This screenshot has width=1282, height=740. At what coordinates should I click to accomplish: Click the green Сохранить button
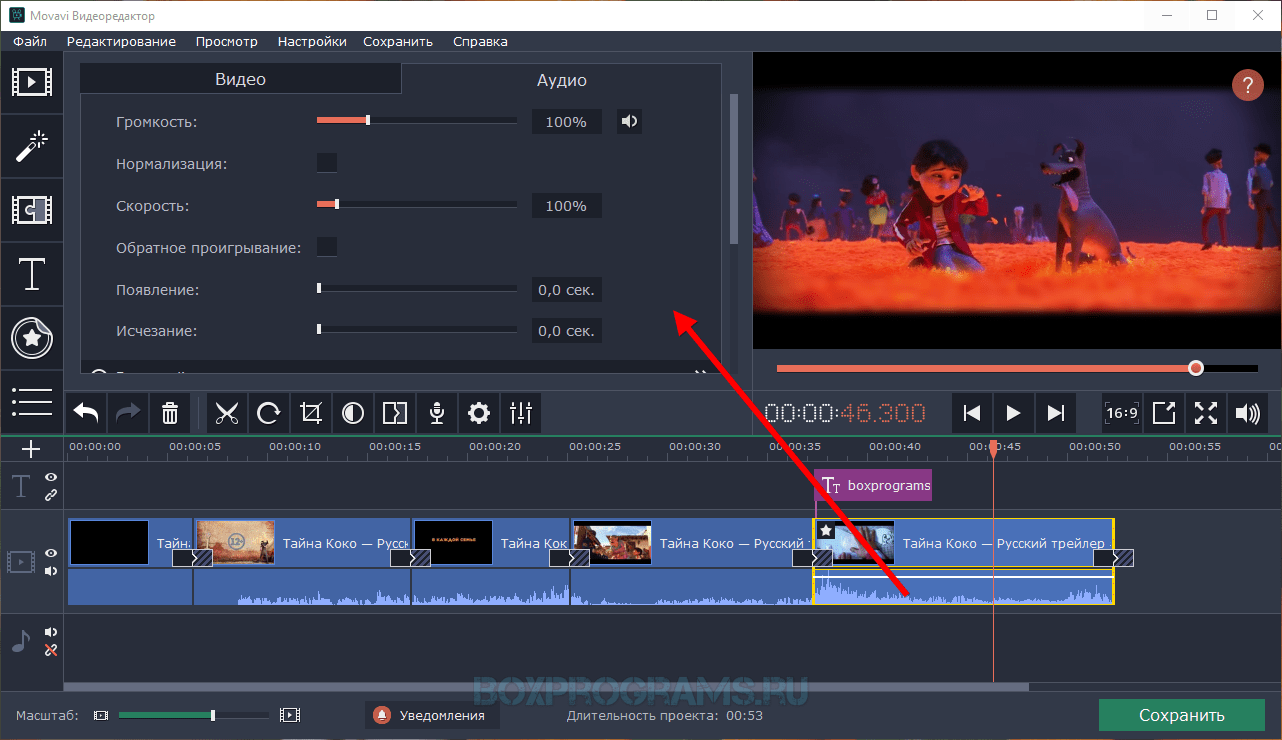(x=1182, y=715)
